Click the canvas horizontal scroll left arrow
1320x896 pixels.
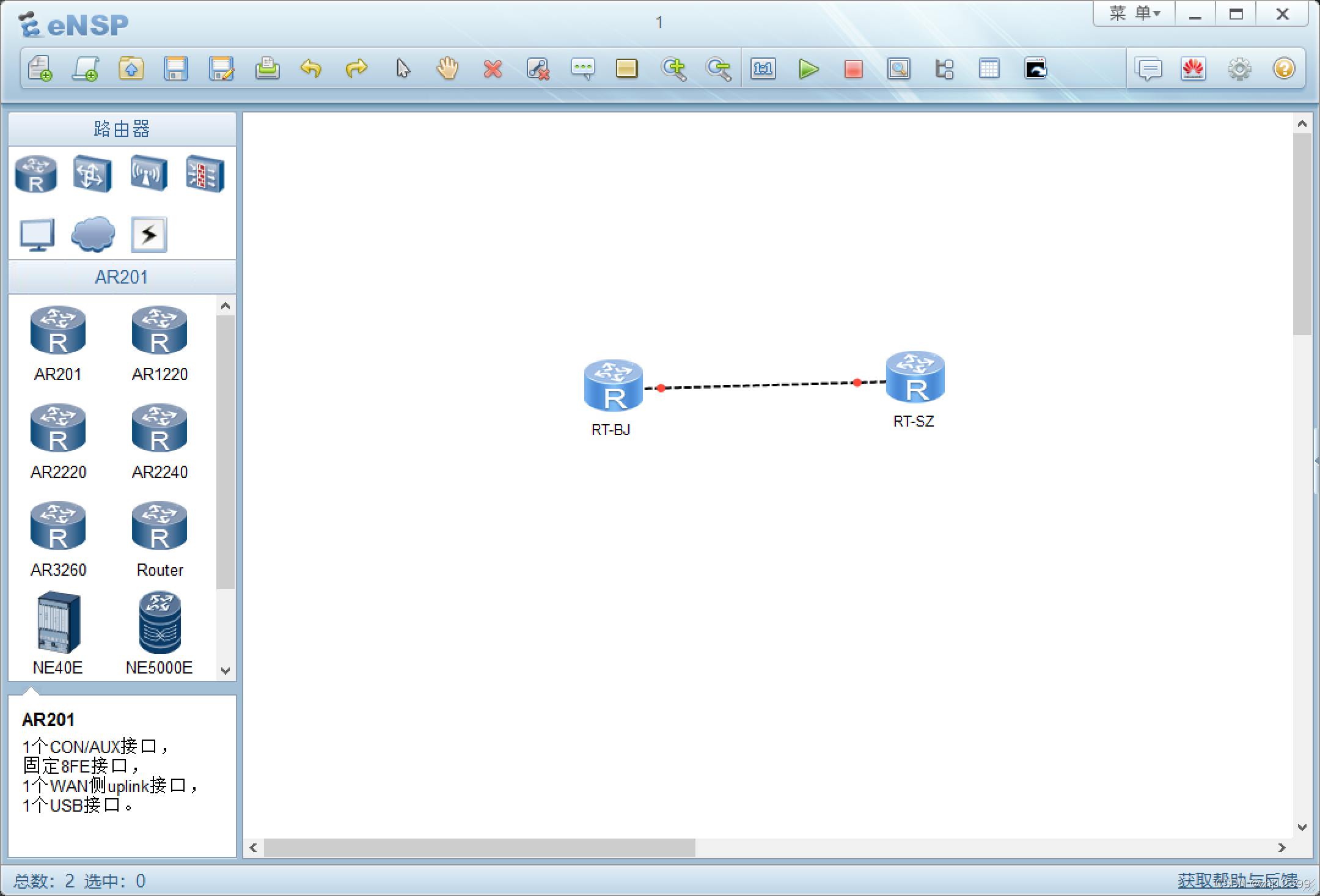(x=253, y=848)
